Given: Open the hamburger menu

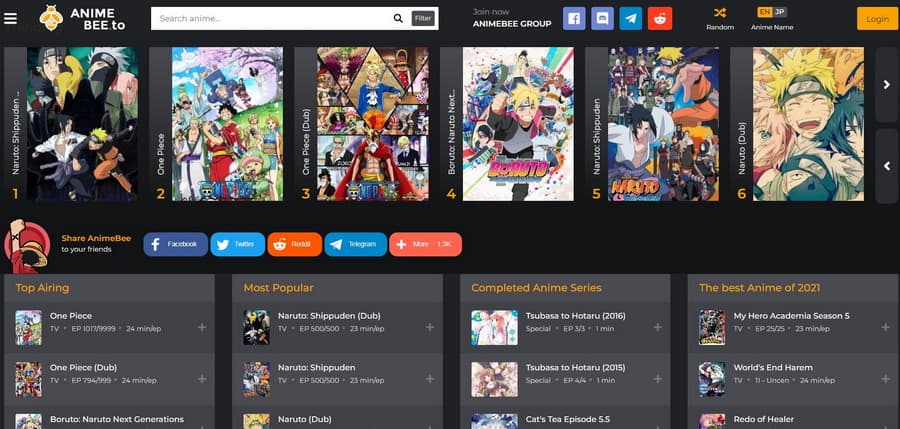Looking at the screenshot, I should coord(11,18).
